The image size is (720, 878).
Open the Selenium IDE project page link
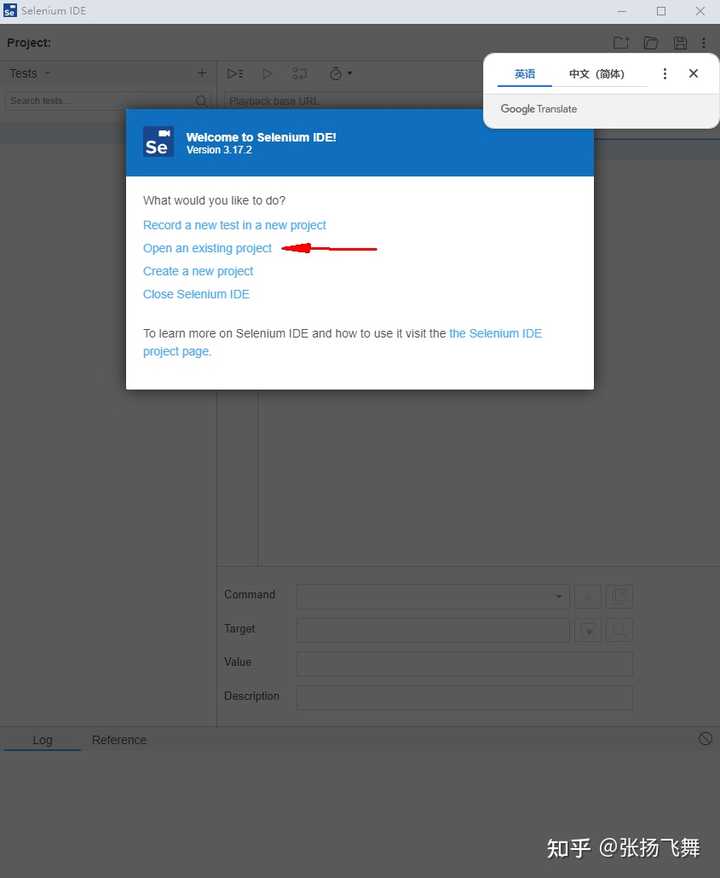click(x=495, y=334)
